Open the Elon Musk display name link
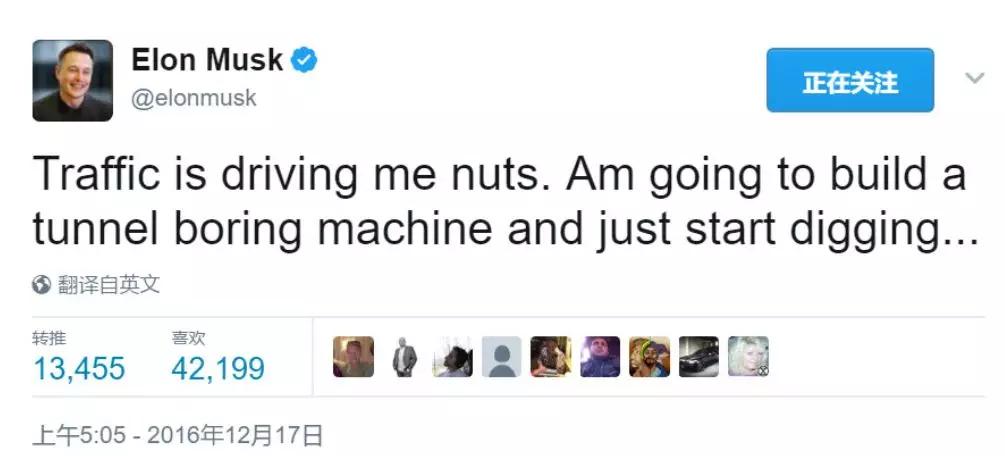 point(208,60)
